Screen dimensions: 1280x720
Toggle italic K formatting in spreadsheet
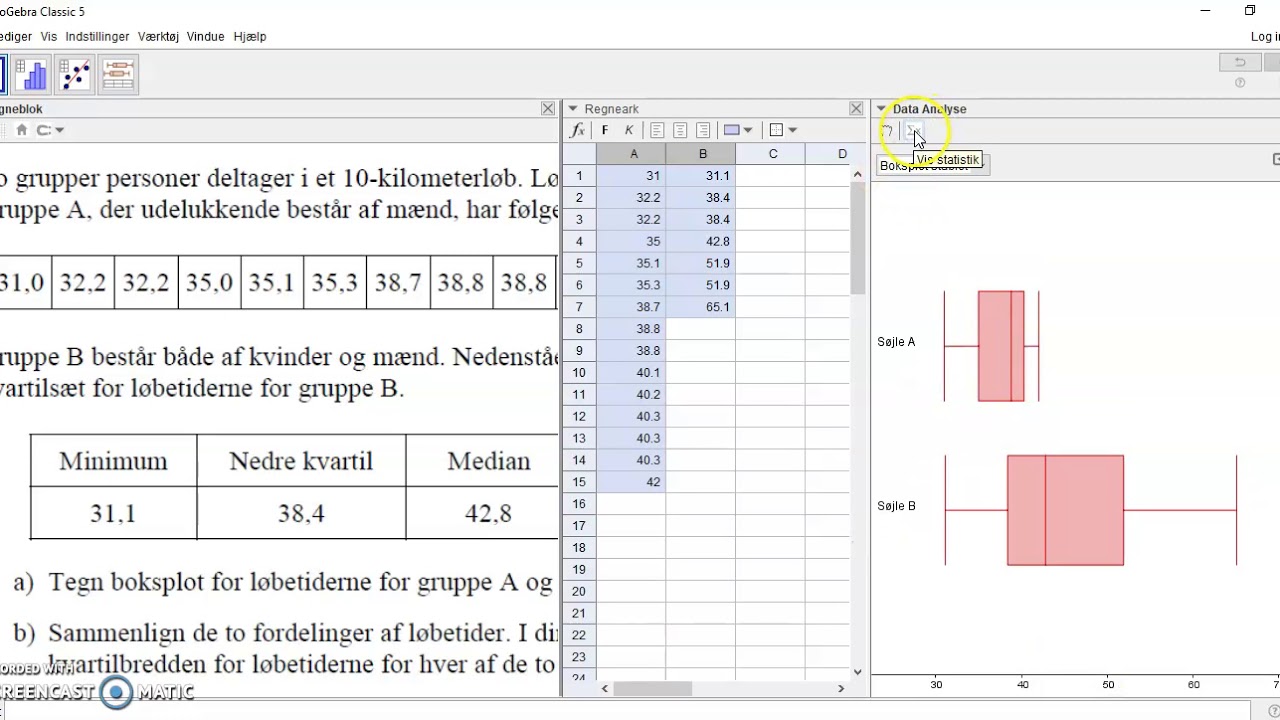(628, 130)
